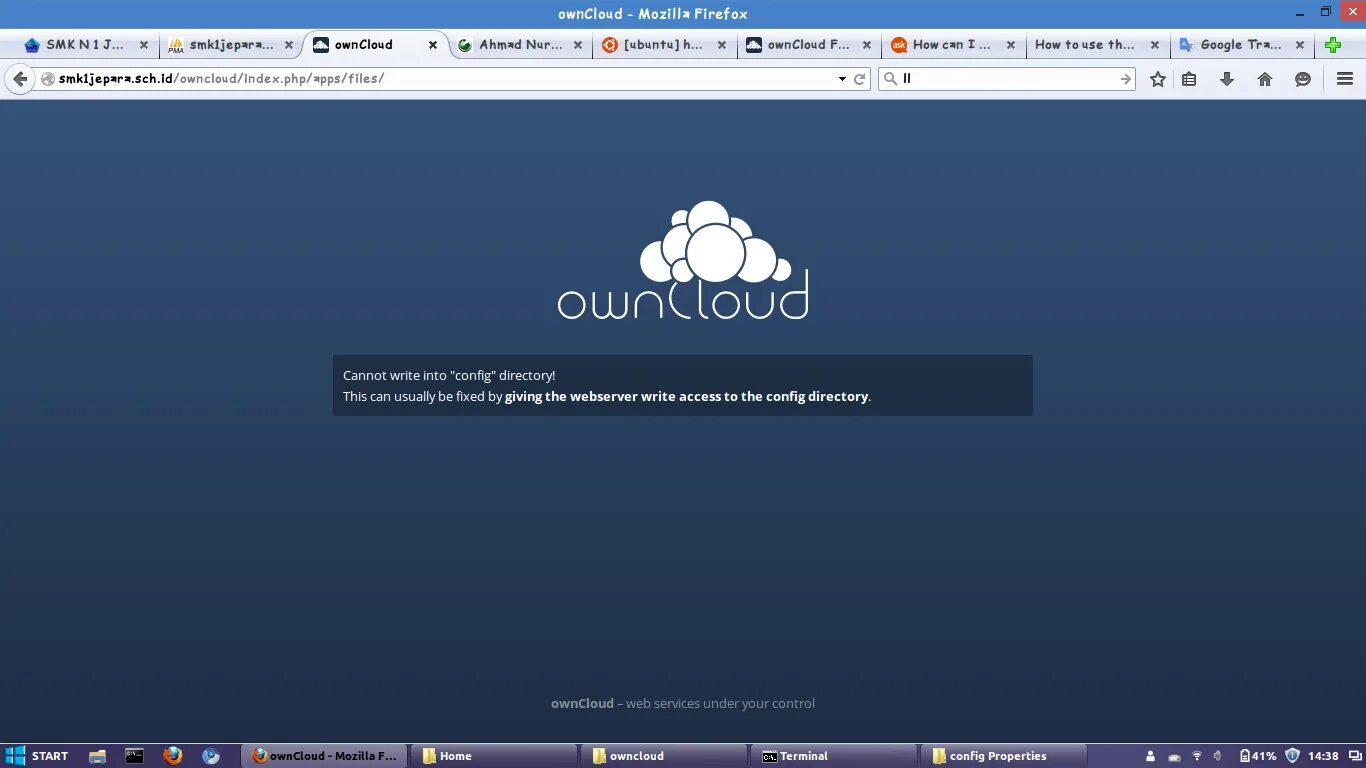Switch to the SMK N 1 J... tab
Screen dimensions: 1366x768
(86, 45)
